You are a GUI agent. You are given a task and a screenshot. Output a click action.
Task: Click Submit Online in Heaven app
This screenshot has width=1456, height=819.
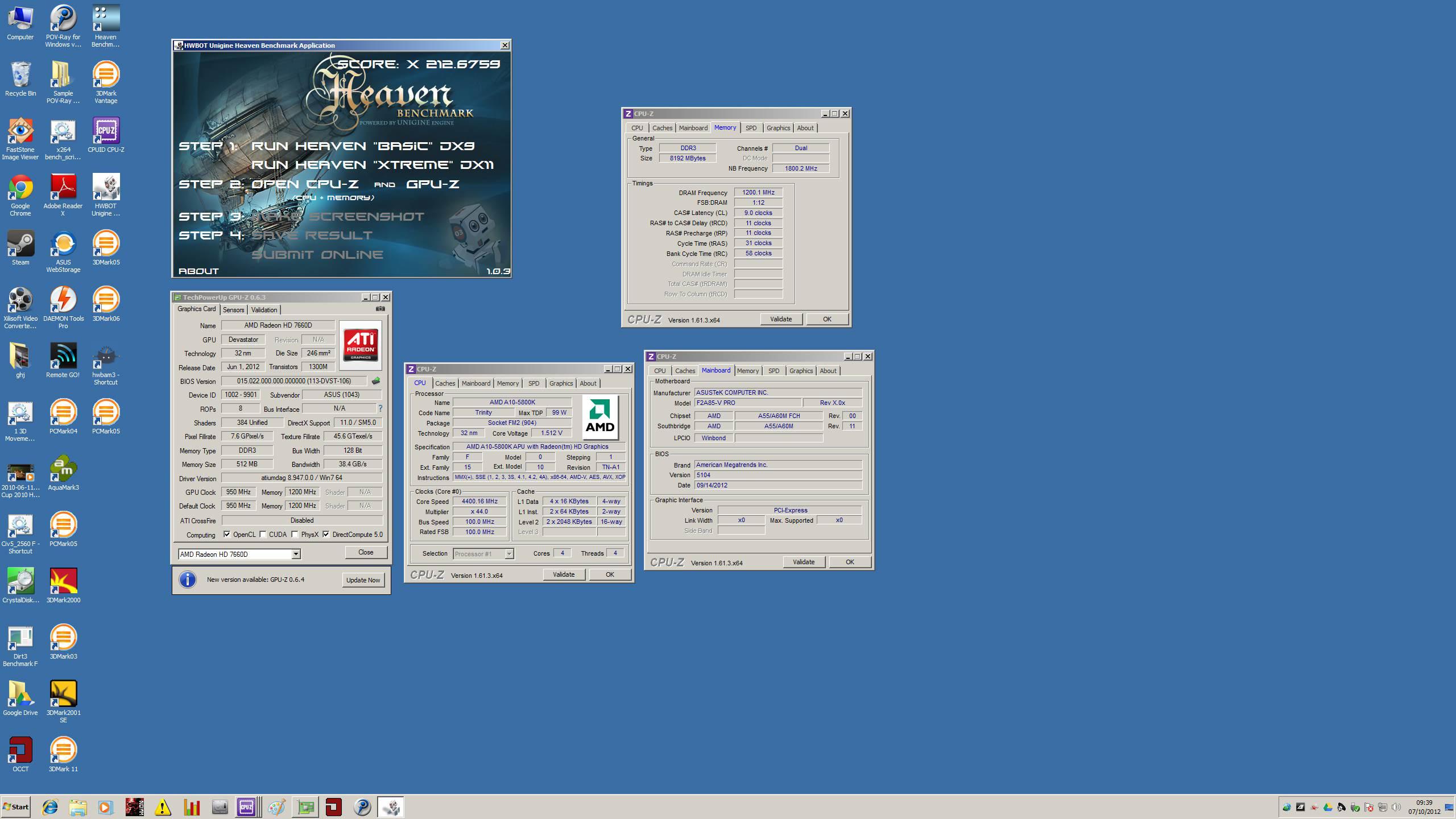tap(317, 255)
